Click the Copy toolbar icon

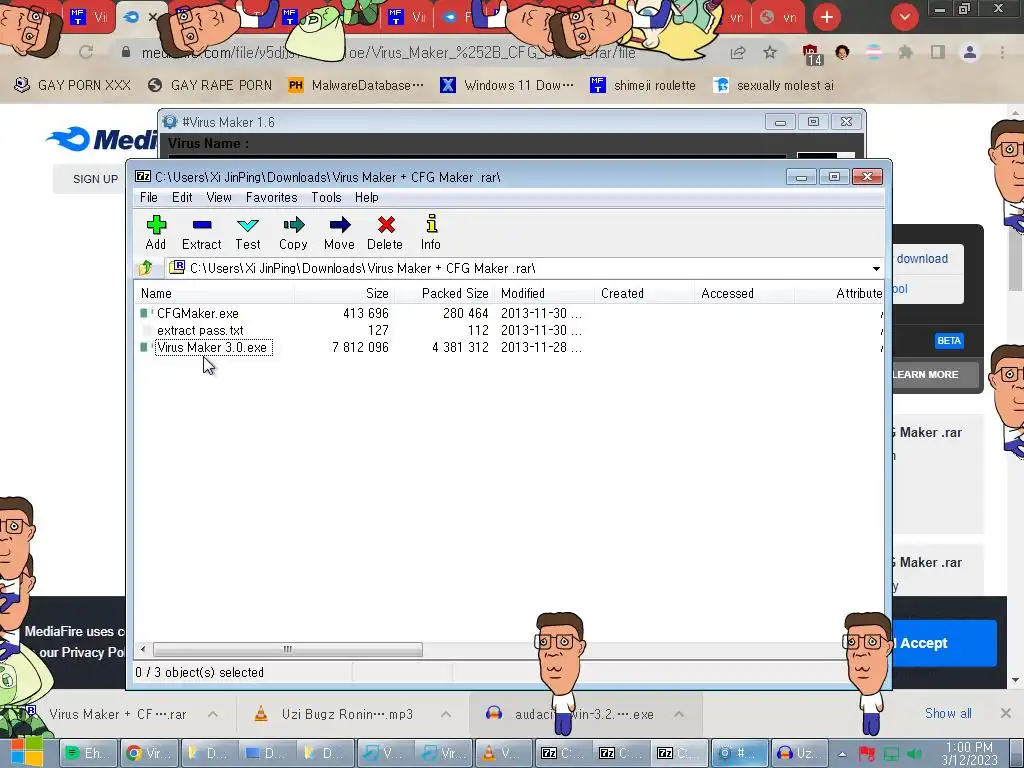pos(293,232)
